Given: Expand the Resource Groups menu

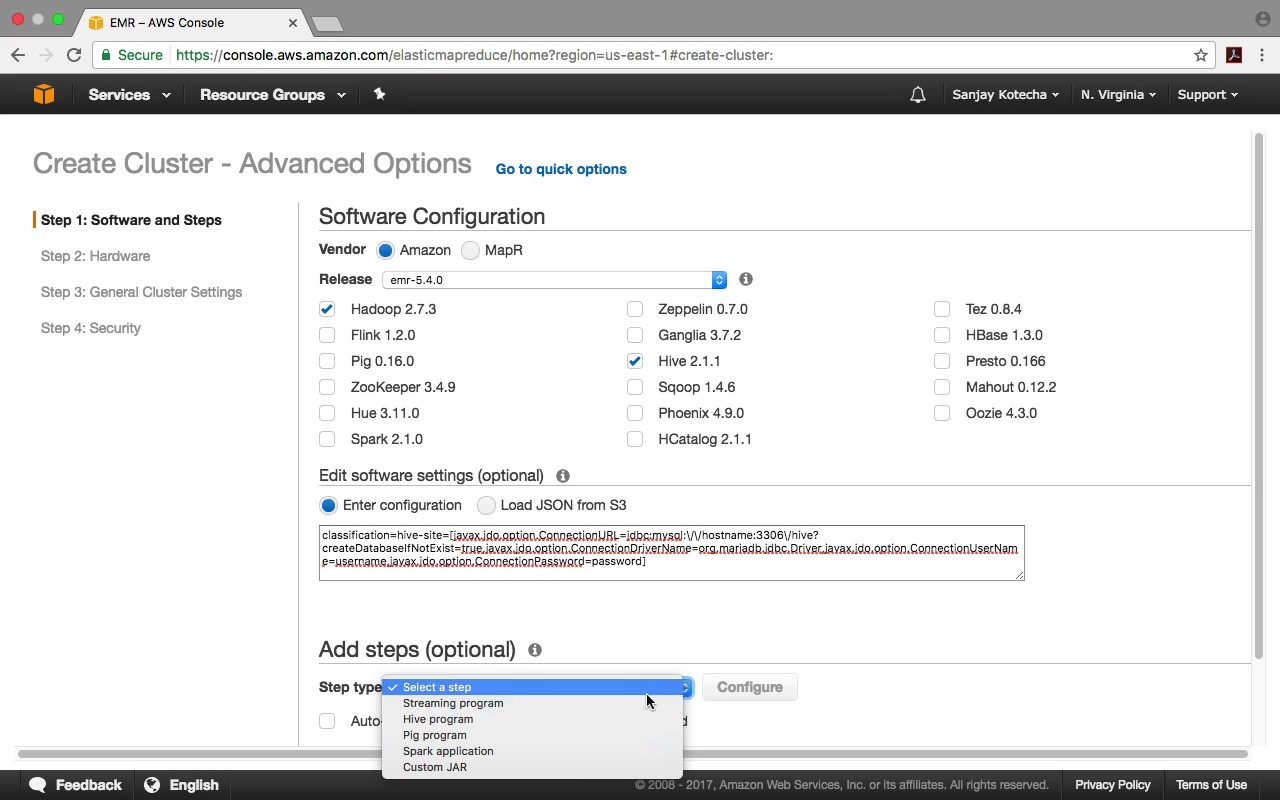Looking at the screenshot, I should click(x=273, y=95).
